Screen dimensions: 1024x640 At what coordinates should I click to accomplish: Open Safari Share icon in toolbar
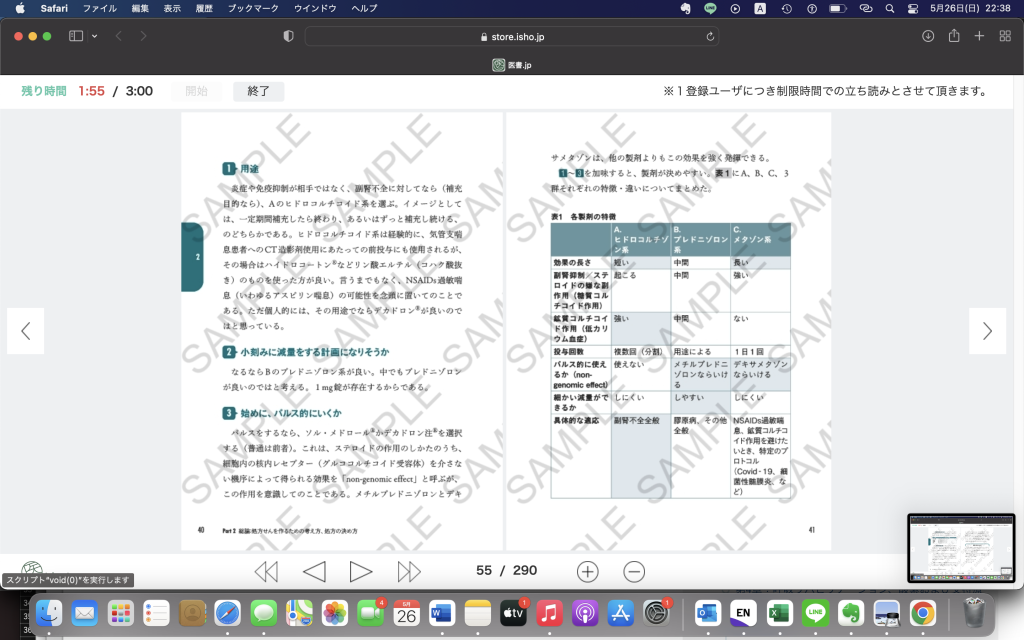954,36
